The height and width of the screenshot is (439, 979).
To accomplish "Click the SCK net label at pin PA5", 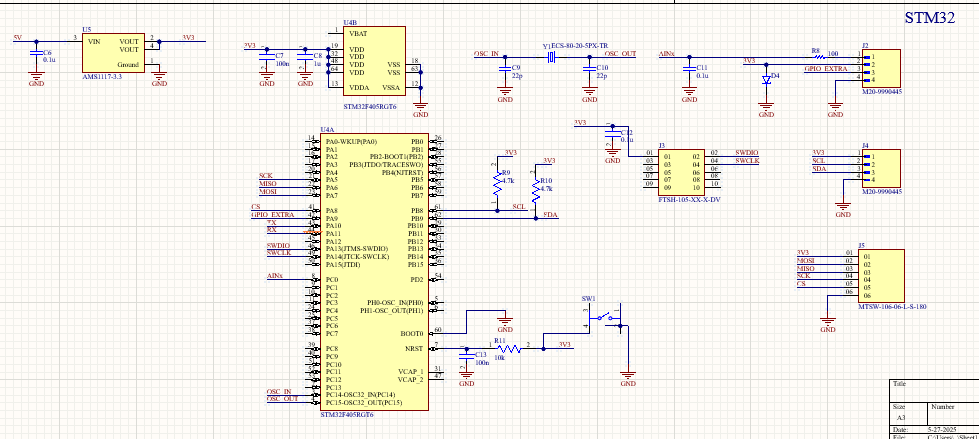I will 265,176.
